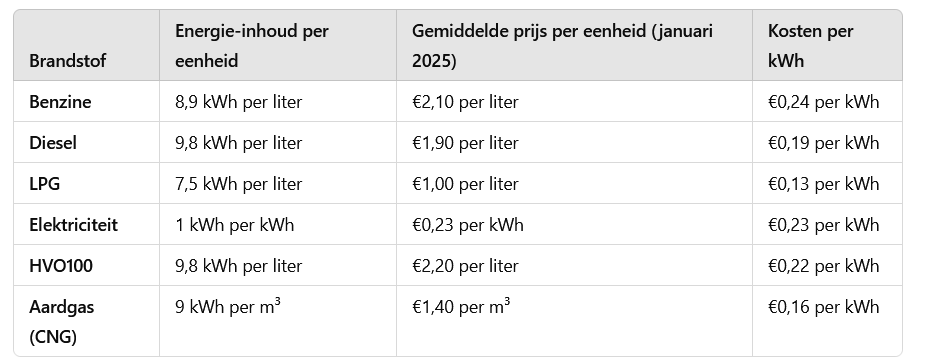Select the Diesel fuel cell
The height and width of the screenshot is (360, 931).
tap(53, 143)
